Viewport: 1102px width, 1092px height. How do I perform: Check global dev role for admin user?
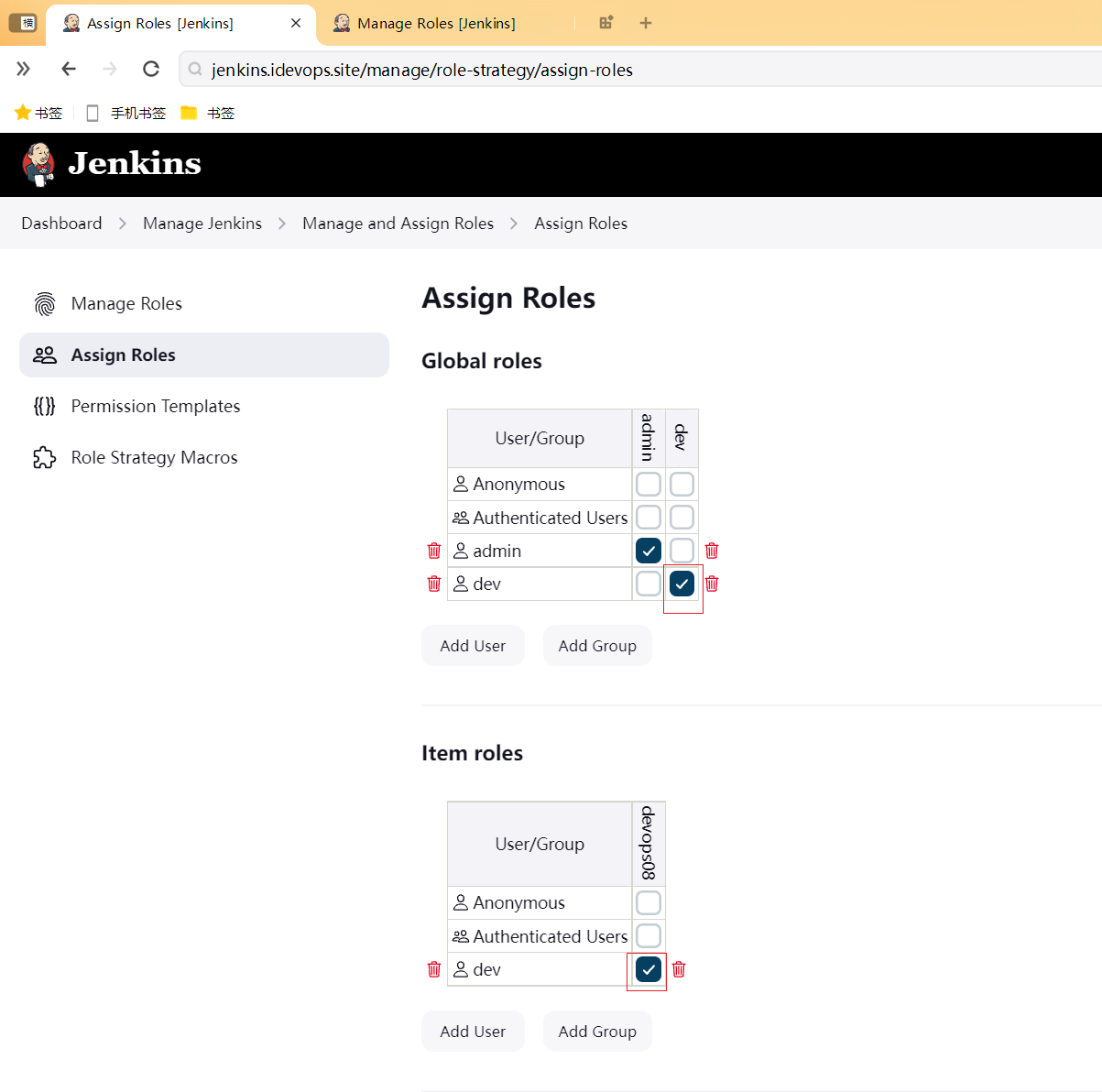coord(682,551)
